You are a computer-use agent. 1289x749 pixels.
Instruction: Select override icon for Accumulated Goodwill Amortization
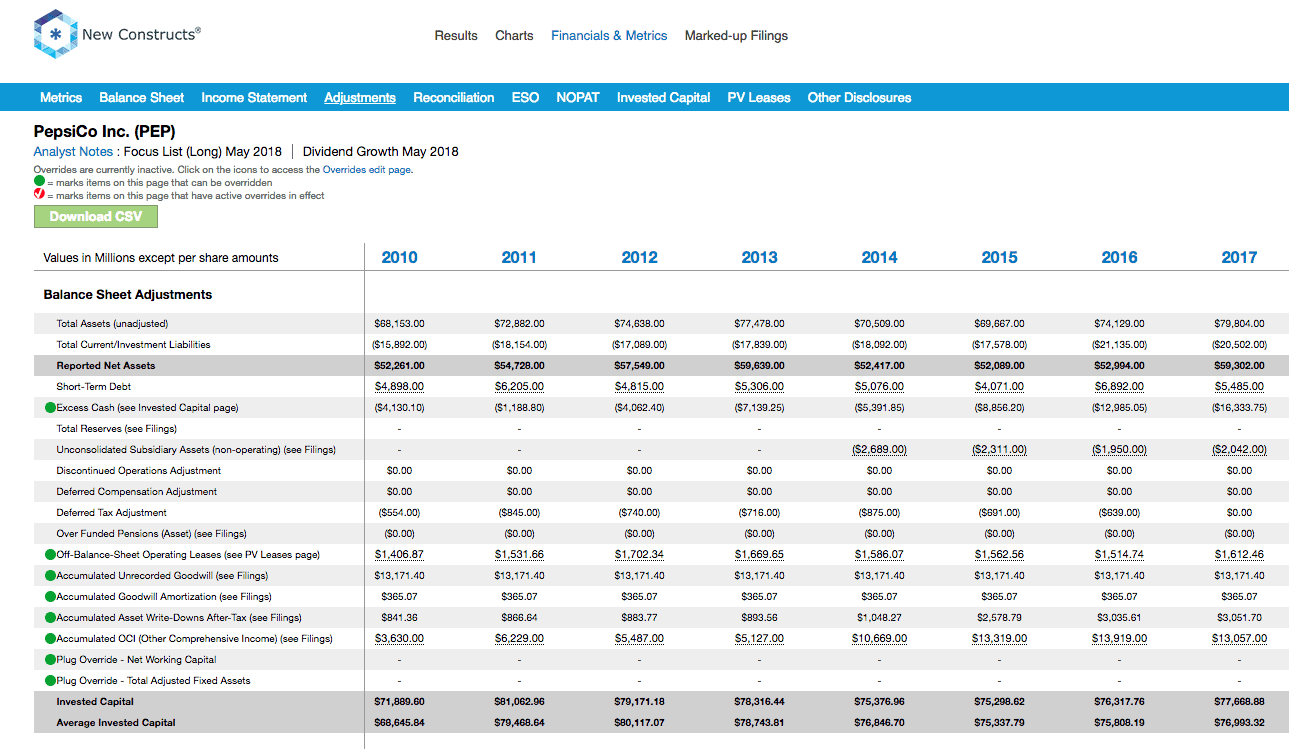click(50, 597)
